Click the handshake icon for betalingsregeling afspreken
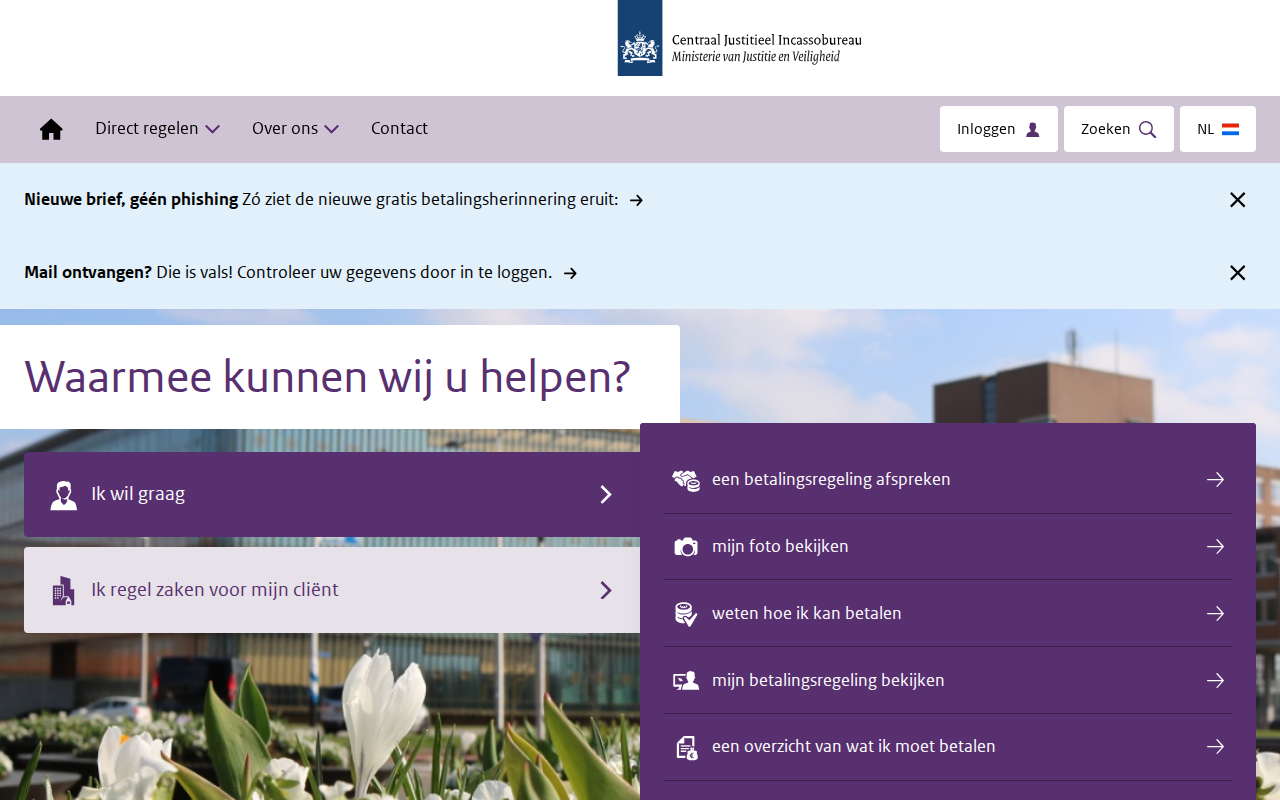Image resolution: width=1280 pixels, height=800 pixels. click(685, 480)
